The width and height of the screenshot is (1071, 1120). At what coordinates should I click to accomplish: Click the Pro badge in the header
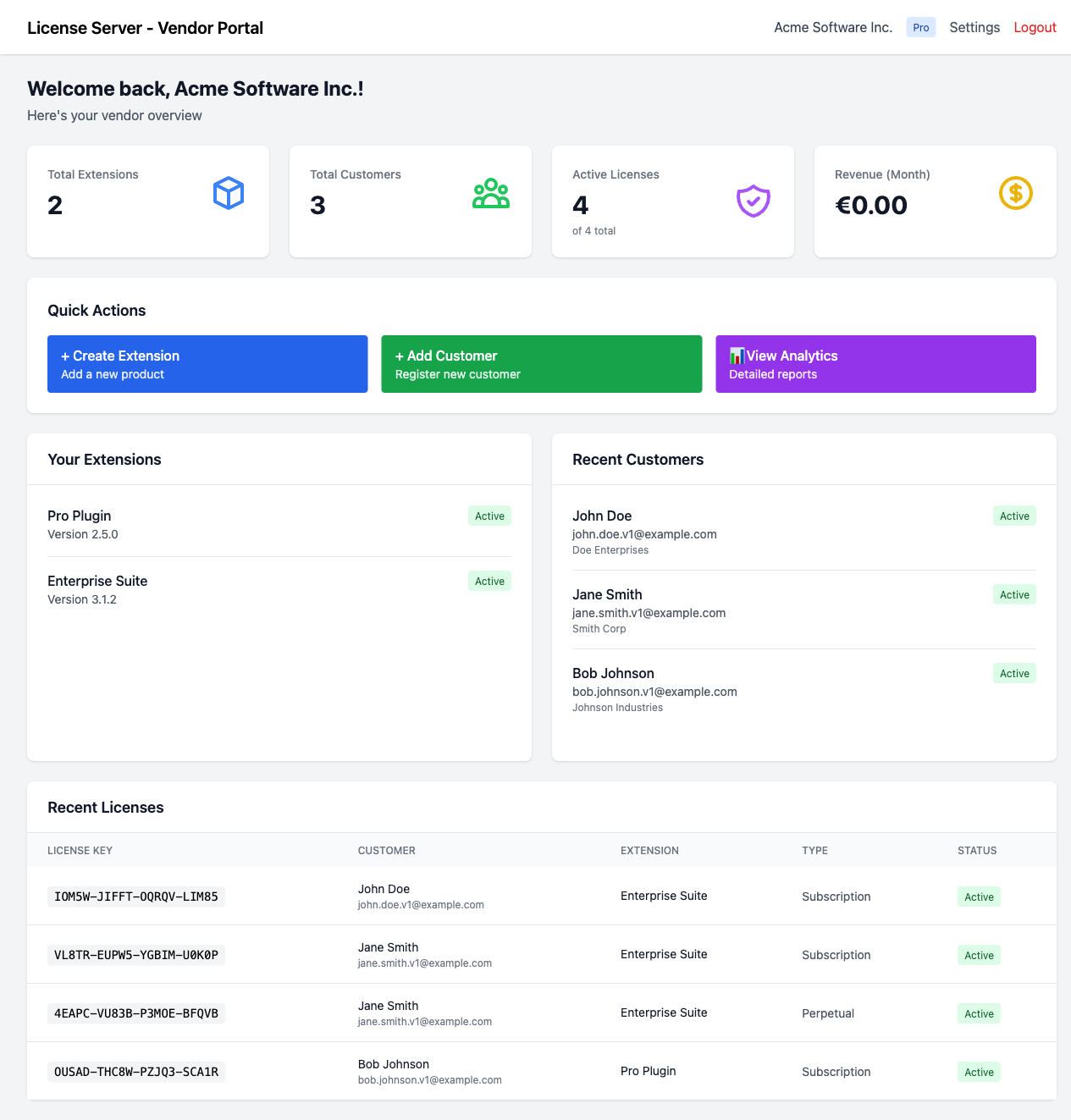click(920, 27)
